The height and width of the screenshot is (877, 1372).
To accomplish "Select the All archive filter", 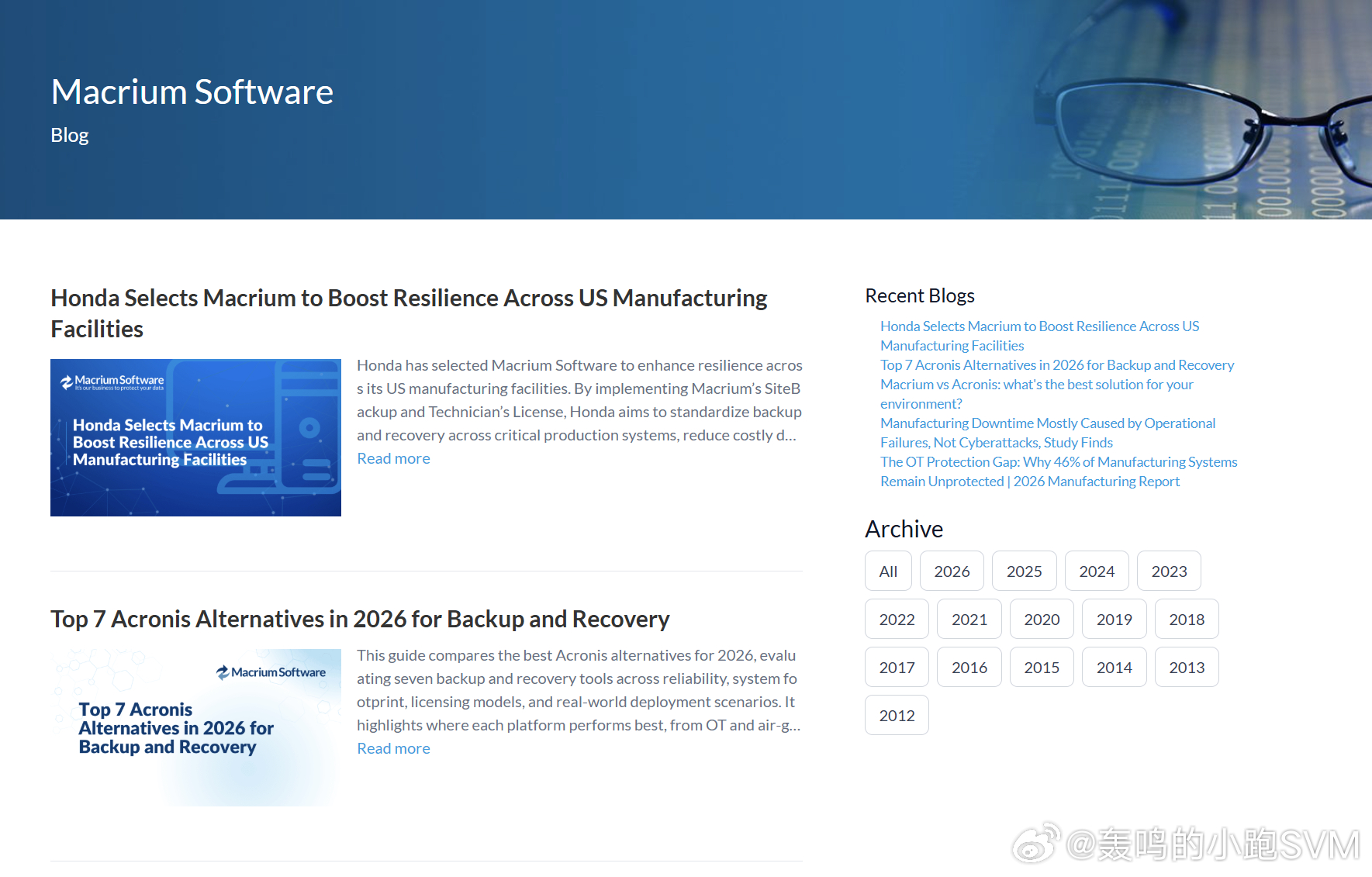I will (888, 571).
